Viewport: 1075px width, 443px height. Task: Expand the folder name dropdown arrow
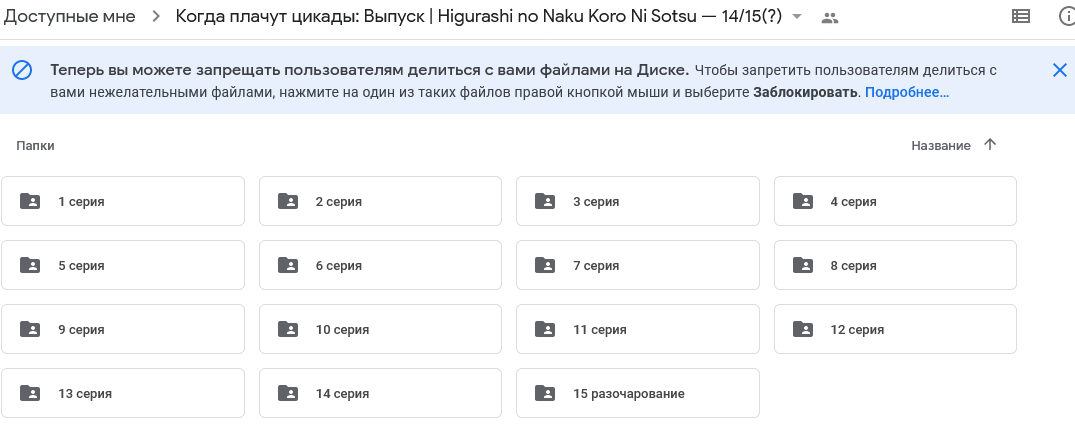[797, 17]
